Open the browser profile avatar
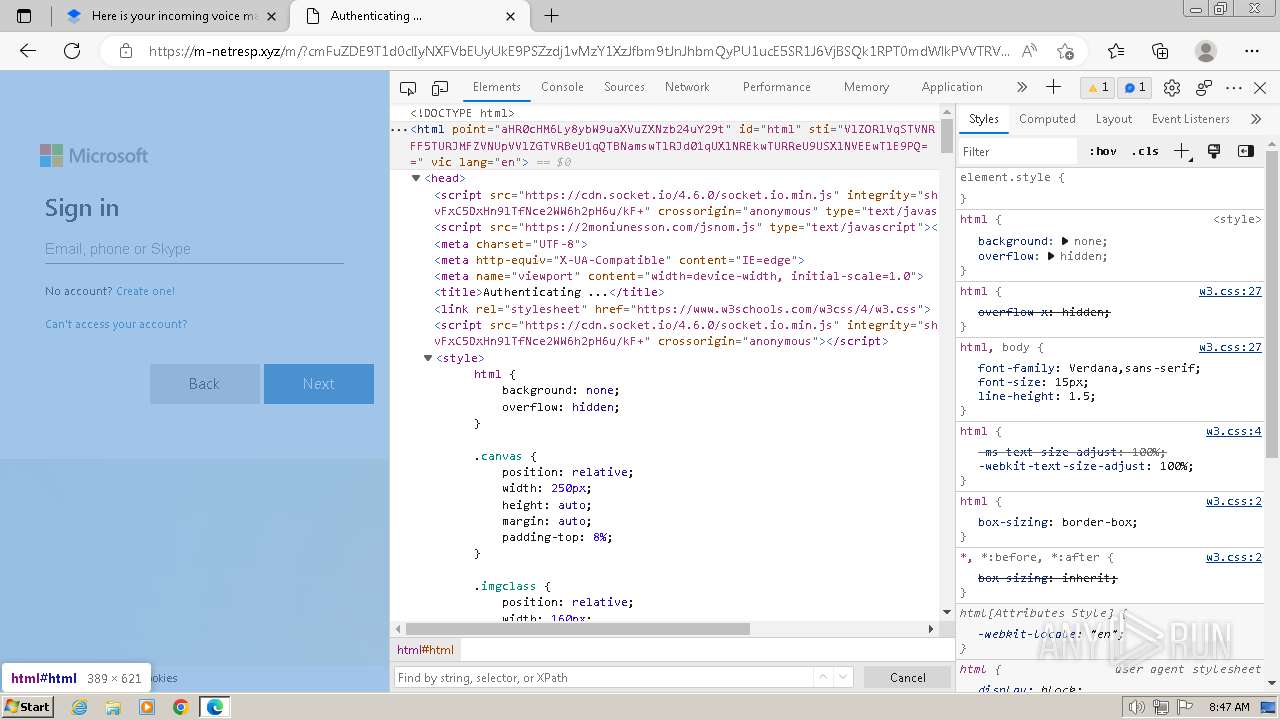Viewport: 1280px width, 720px height. (x=1206, y=51)
